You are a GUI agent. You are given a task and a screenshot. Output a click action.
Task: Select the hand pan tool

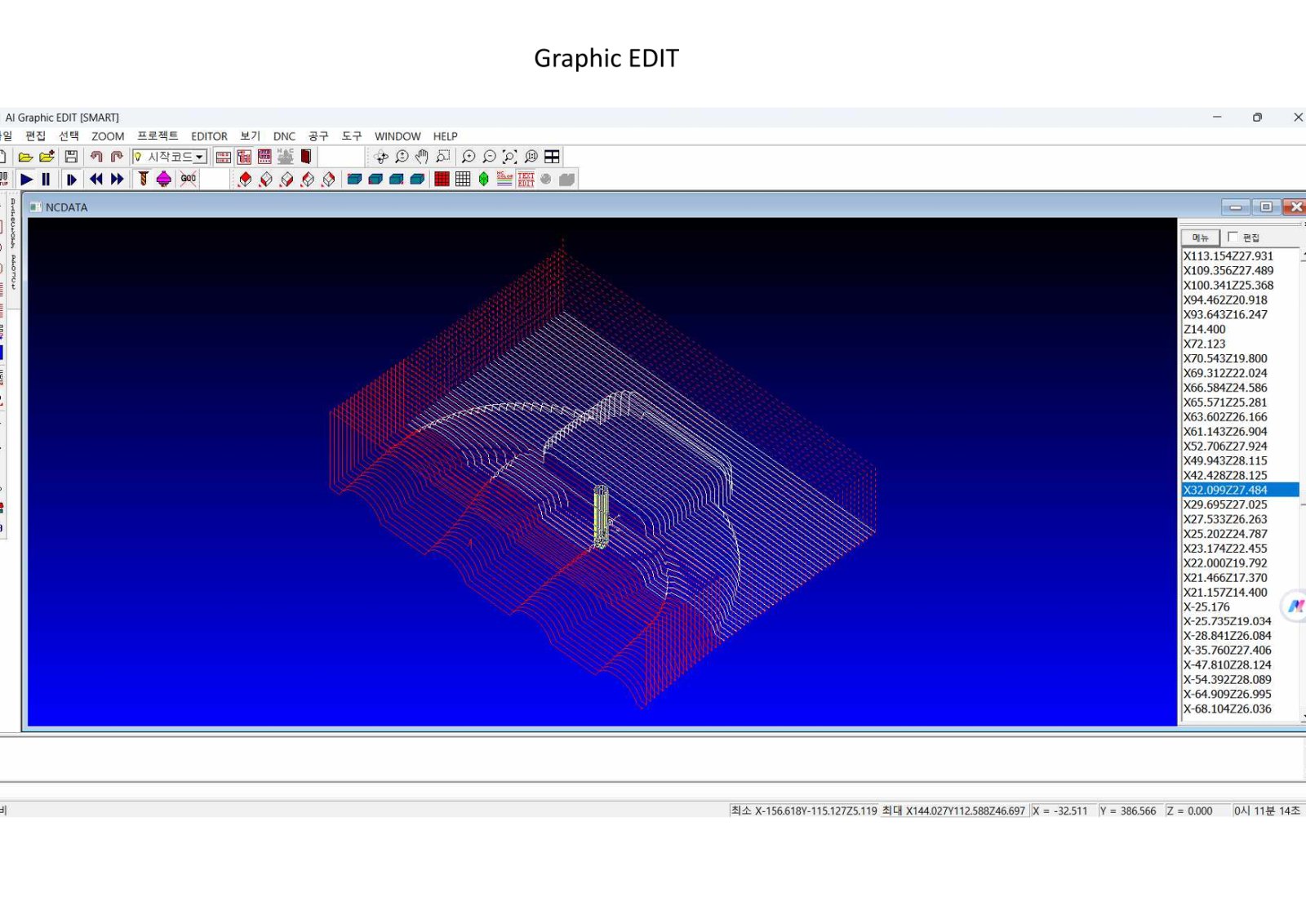click(421, 157)
